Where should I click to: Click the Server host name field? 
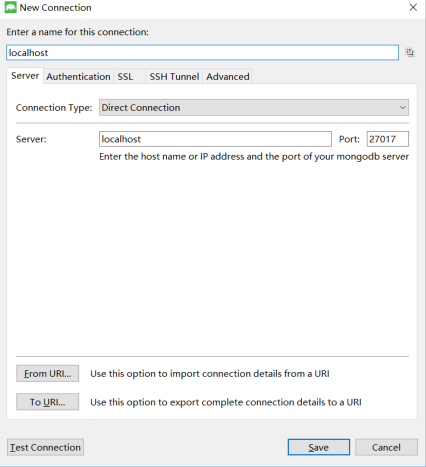pyautogui.click(x=215, y=139)
